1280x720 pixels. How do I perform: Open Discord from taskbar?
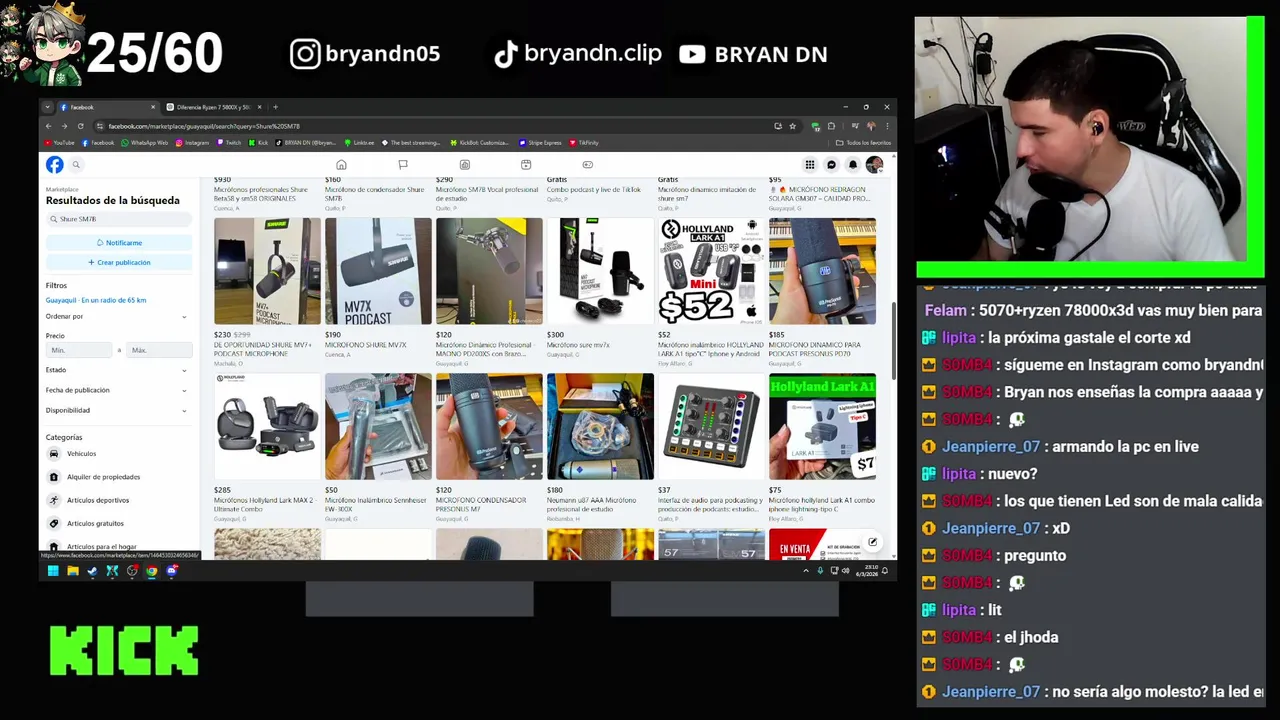pyautogui.click(x=171, y=571)
